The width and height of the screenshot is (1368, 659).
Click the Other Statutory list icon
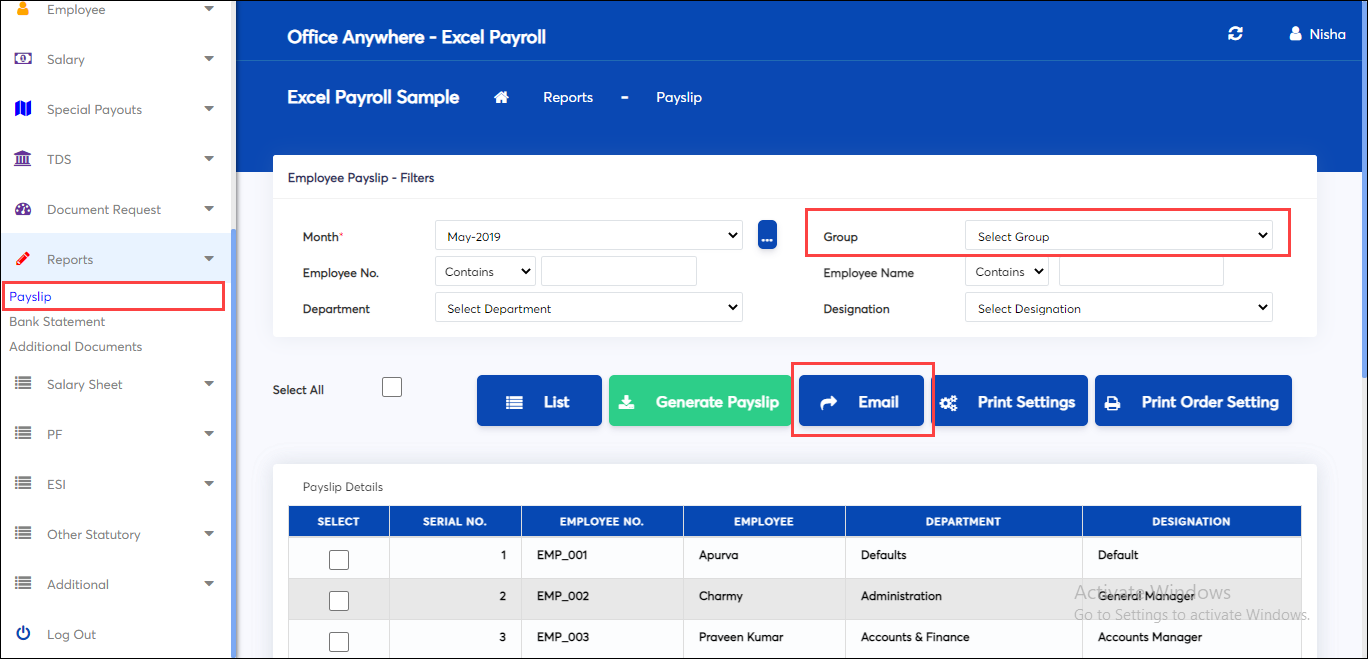click(24, 534)
